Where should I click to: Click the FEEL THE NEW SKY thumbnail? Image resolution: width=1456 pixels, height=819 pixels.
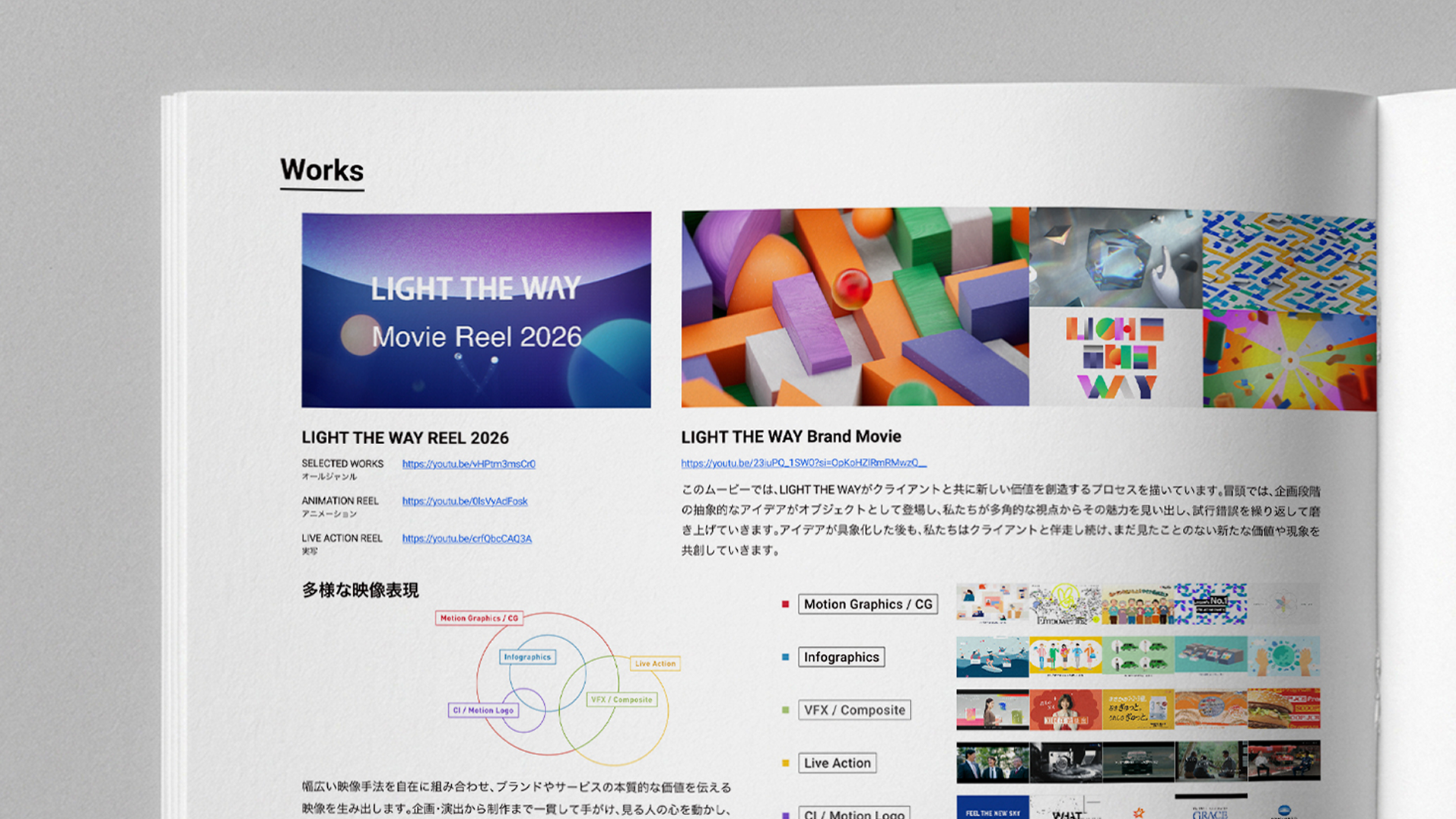(x=992, y=807)
